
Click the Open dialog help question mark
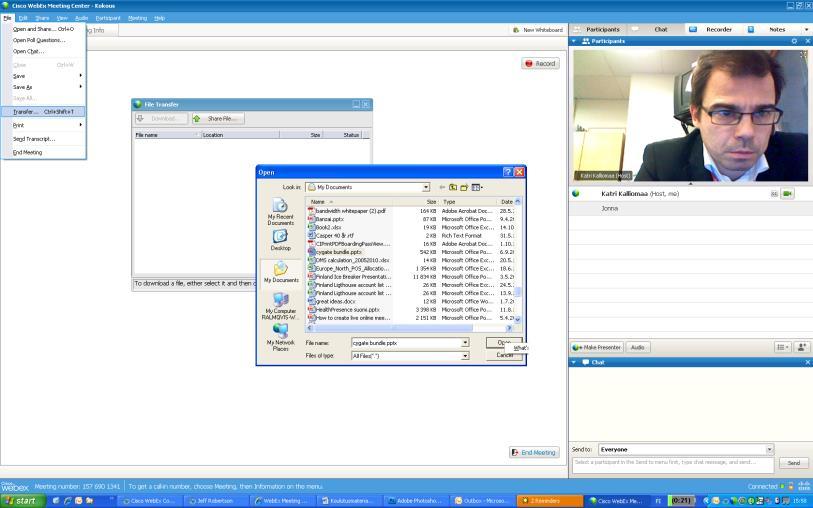point(508,172)
